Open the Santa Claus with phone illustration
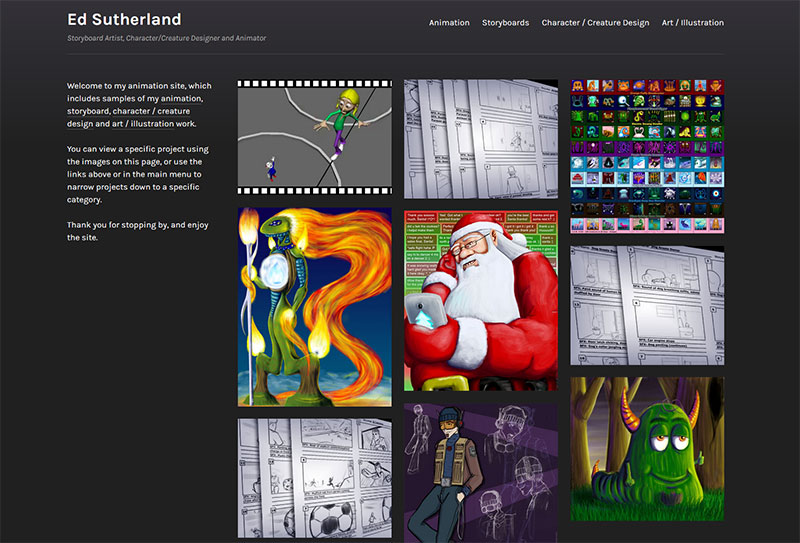 (481, 301)
